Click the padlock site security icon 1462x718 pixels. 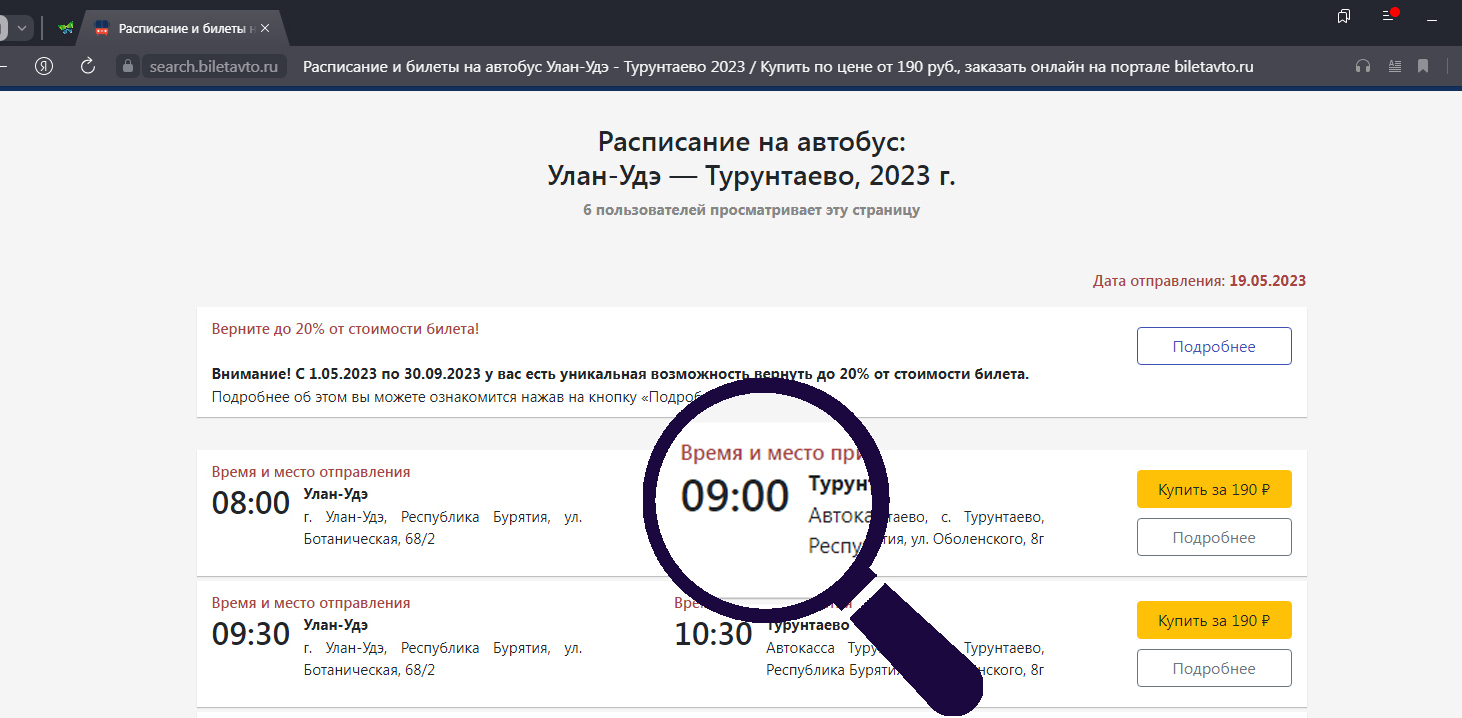tap(127, 66)
